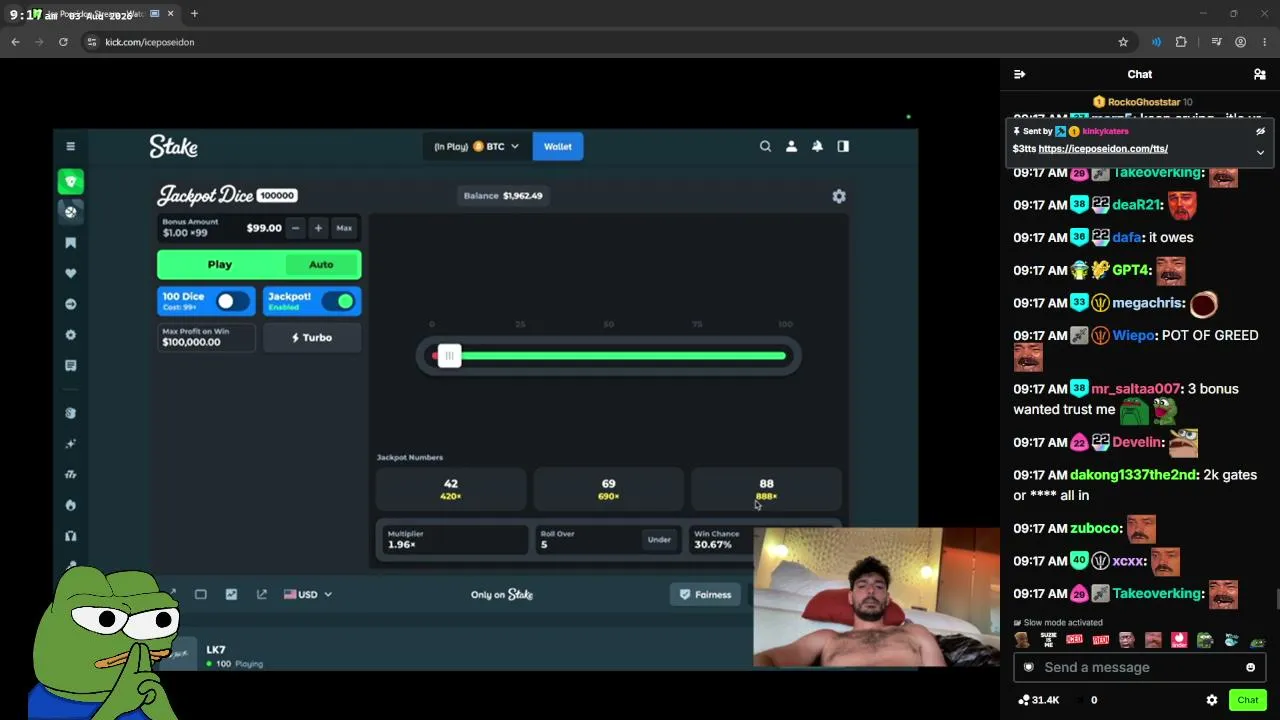Select the Auto betting tab
The height and width of the screenshot is (720, 1280).
(321, 264)
